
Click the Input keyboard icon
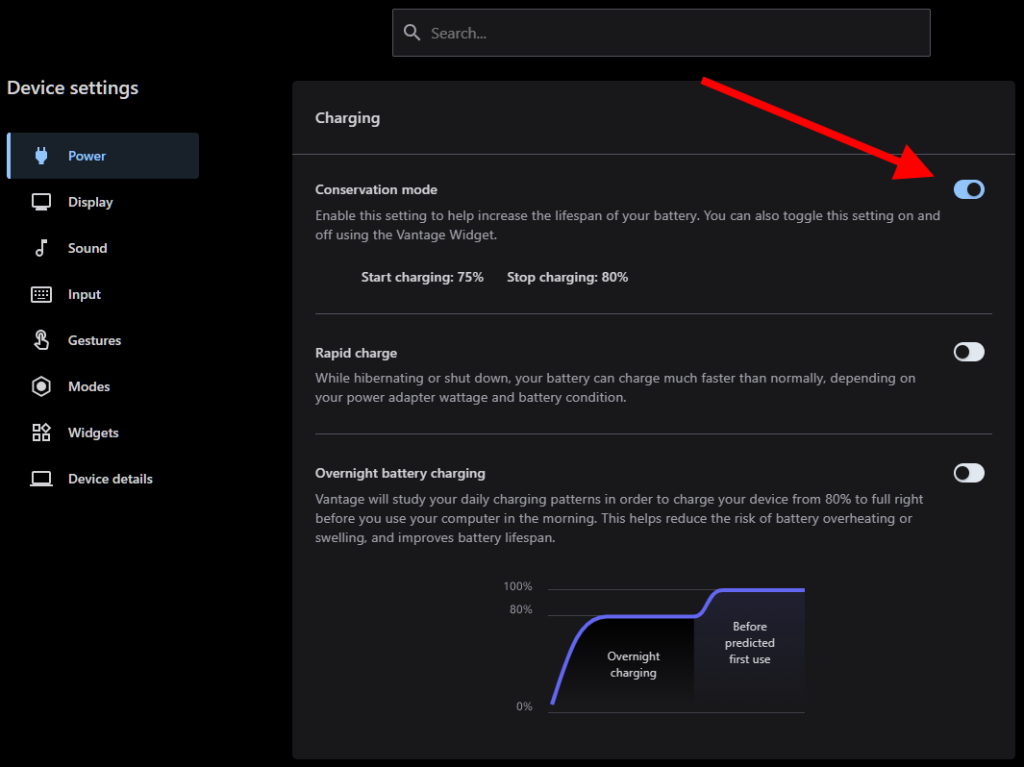(x=41, y=294)
